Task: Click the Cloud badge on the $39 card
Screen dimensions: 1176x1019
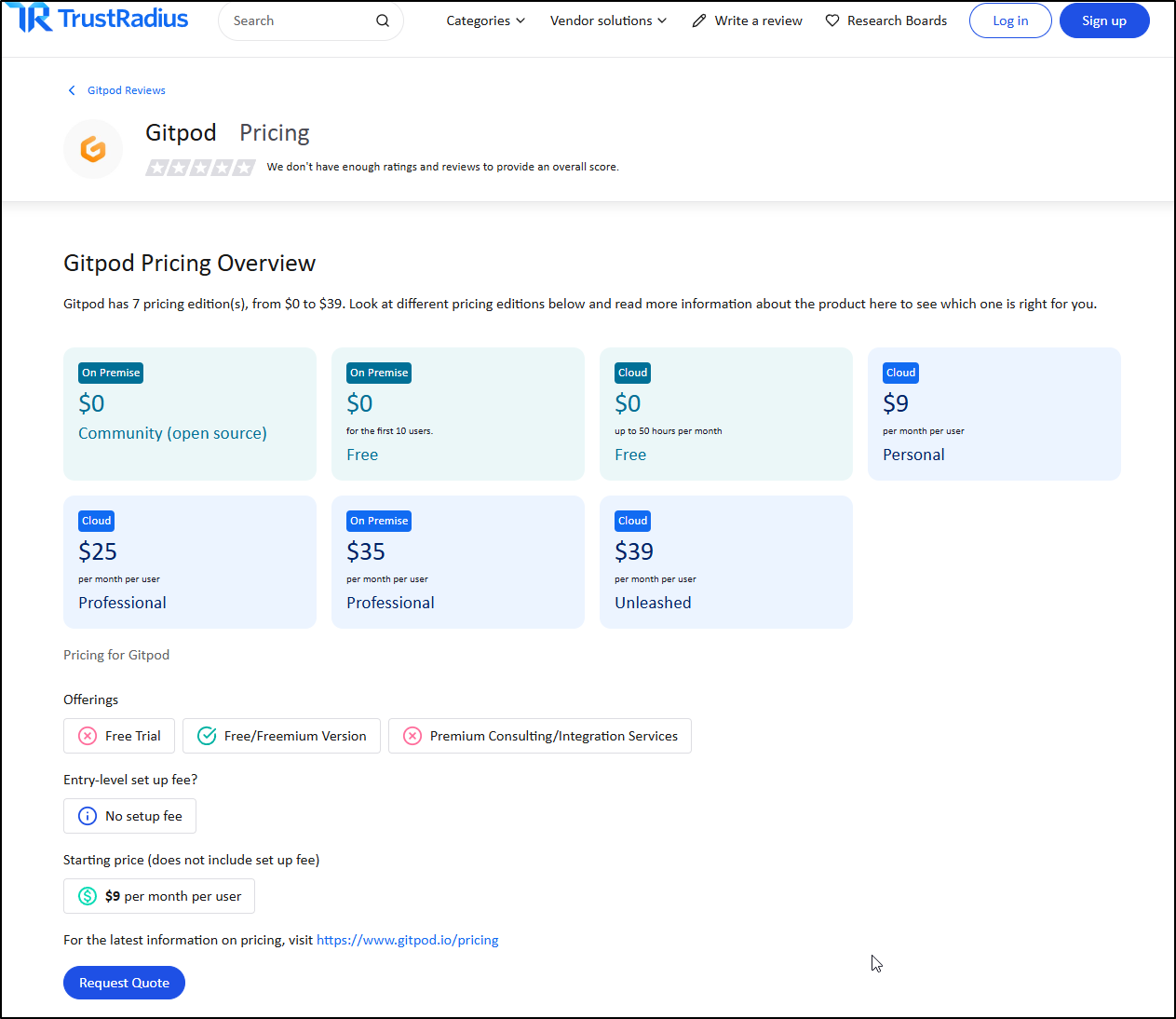Action: pyautogui.click(x=632, y=521)
